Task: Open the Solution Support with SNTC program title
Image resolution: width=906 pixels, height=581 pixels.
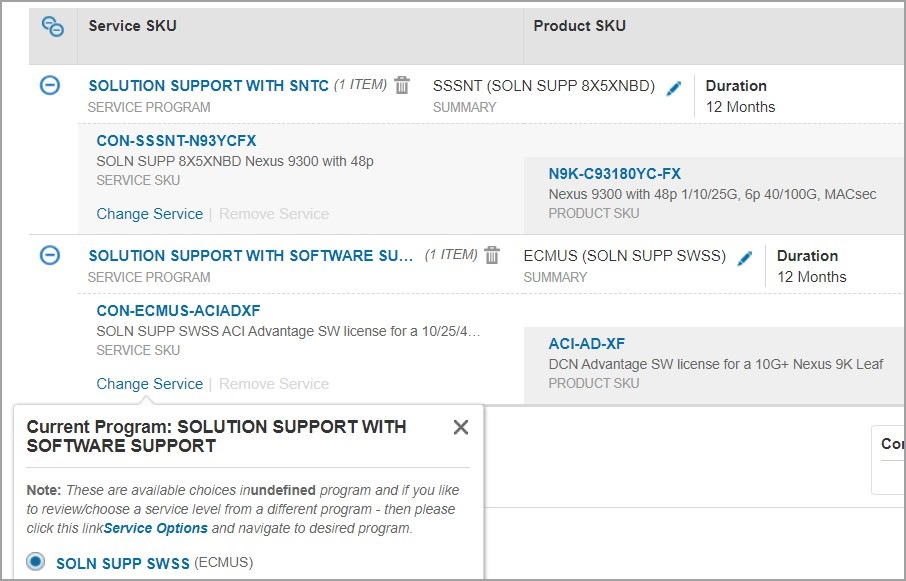Action: (x=208, y=86)
